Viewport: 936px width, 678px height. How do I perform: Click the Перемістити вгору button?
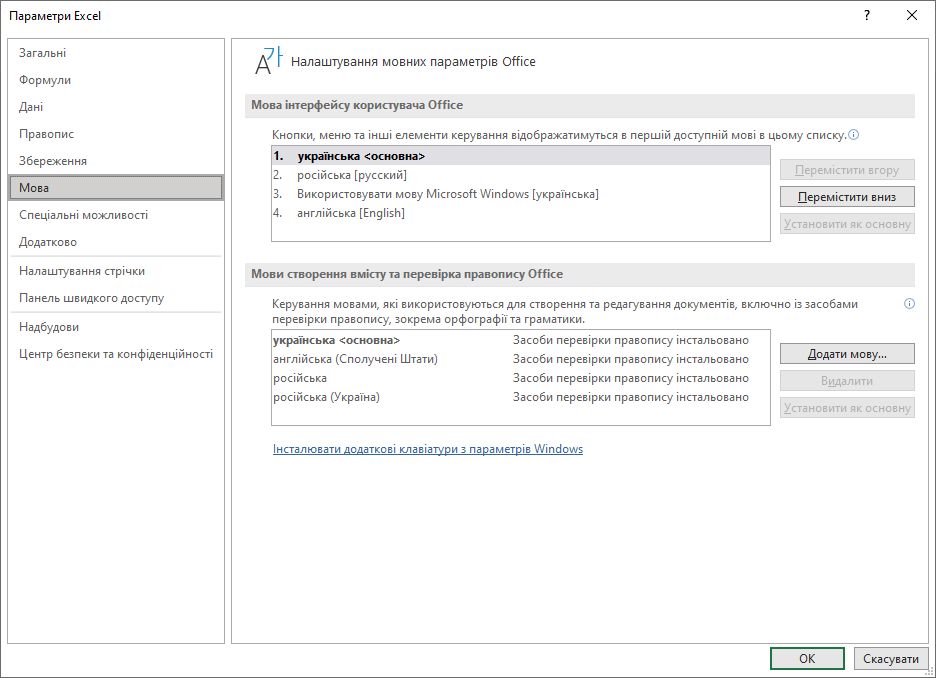pyautogui.click(x=847, y=170)
